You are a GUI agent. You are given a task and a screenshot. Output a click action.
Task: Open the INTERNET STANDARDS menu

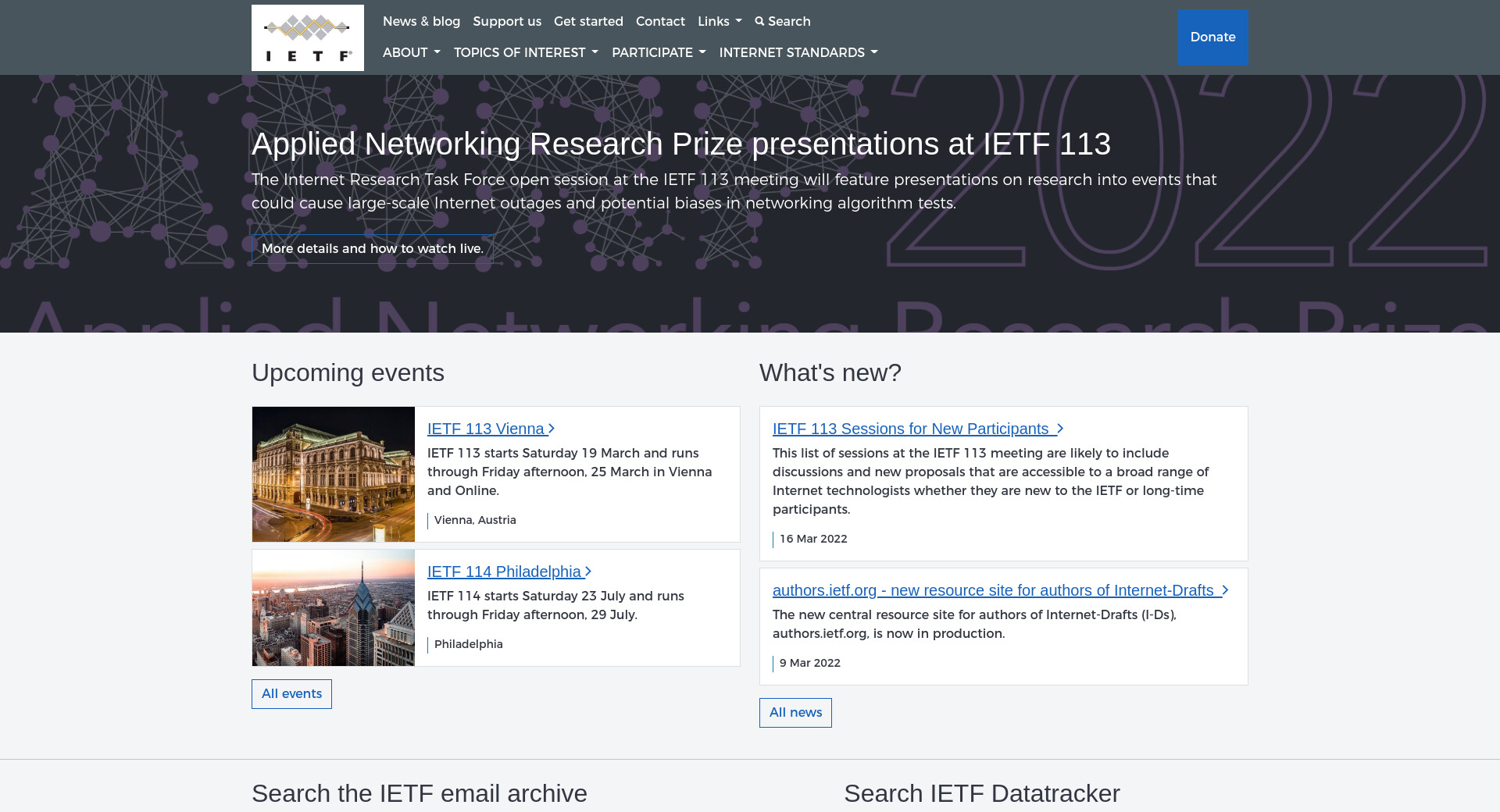point(798,53)
